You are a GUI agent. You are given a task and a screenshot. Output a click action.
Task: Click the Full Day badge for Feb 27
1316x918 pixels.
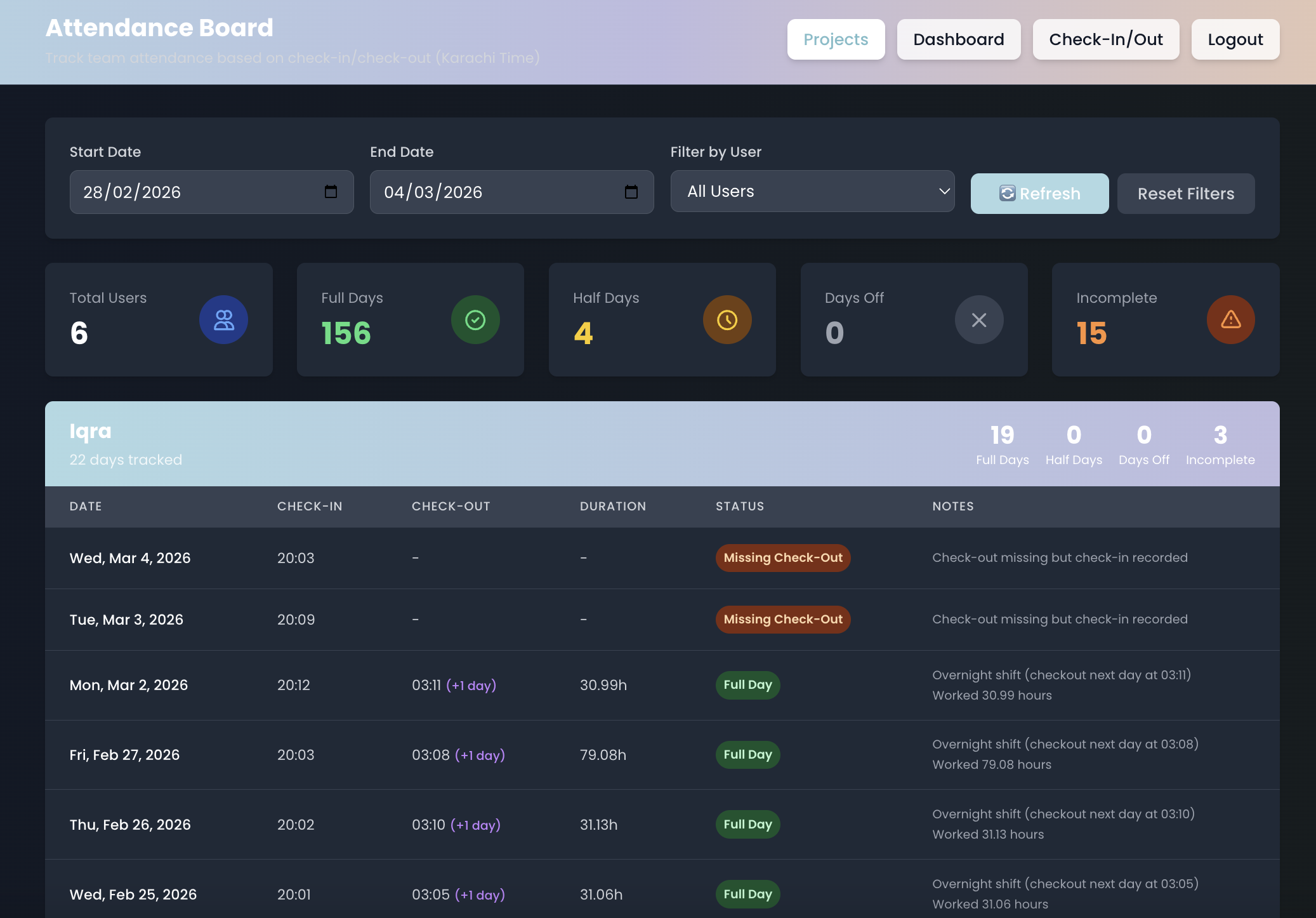tap(747, 755)
